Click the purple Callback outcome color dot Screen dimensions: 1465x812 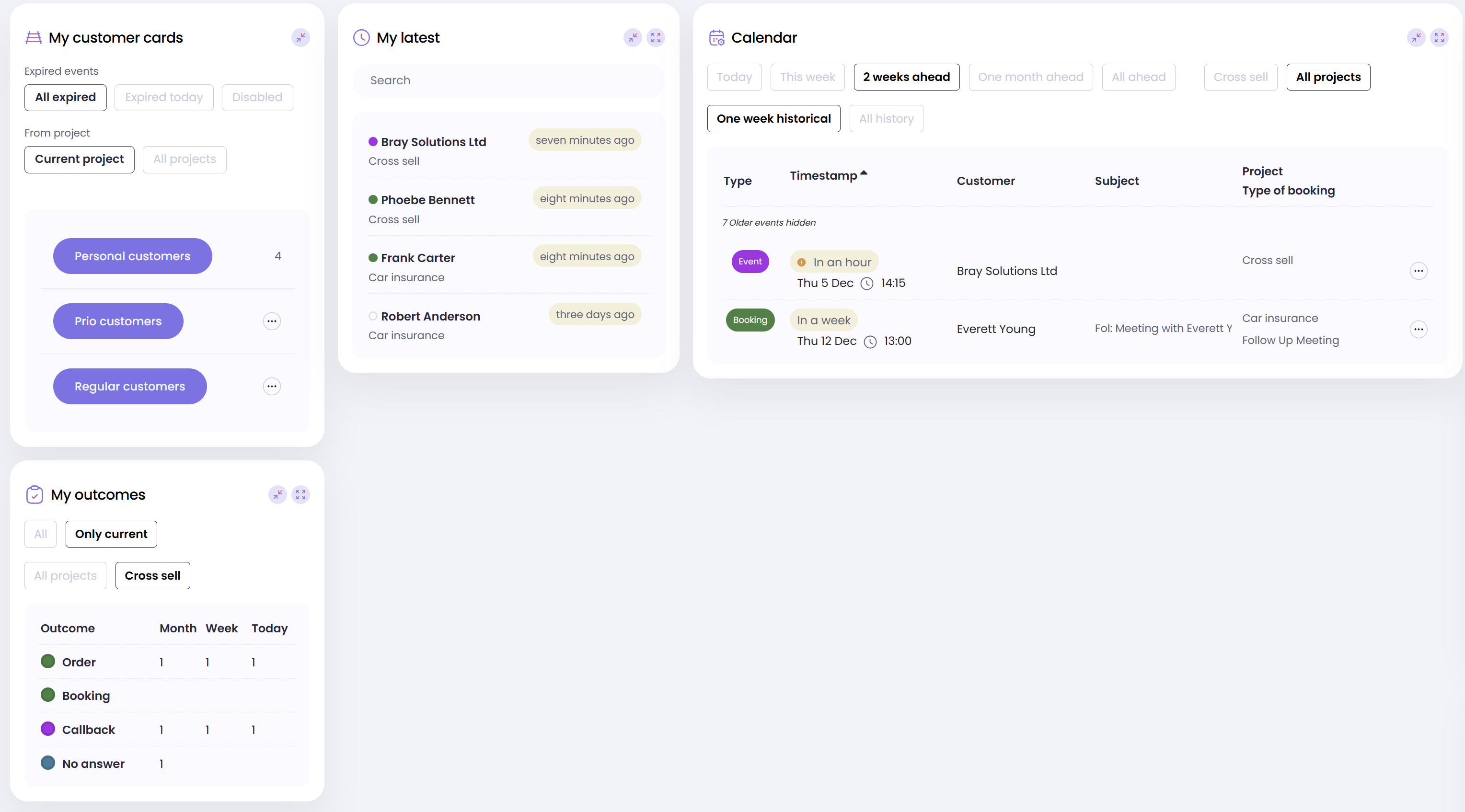pyautogui.click(x=48, y=729)
